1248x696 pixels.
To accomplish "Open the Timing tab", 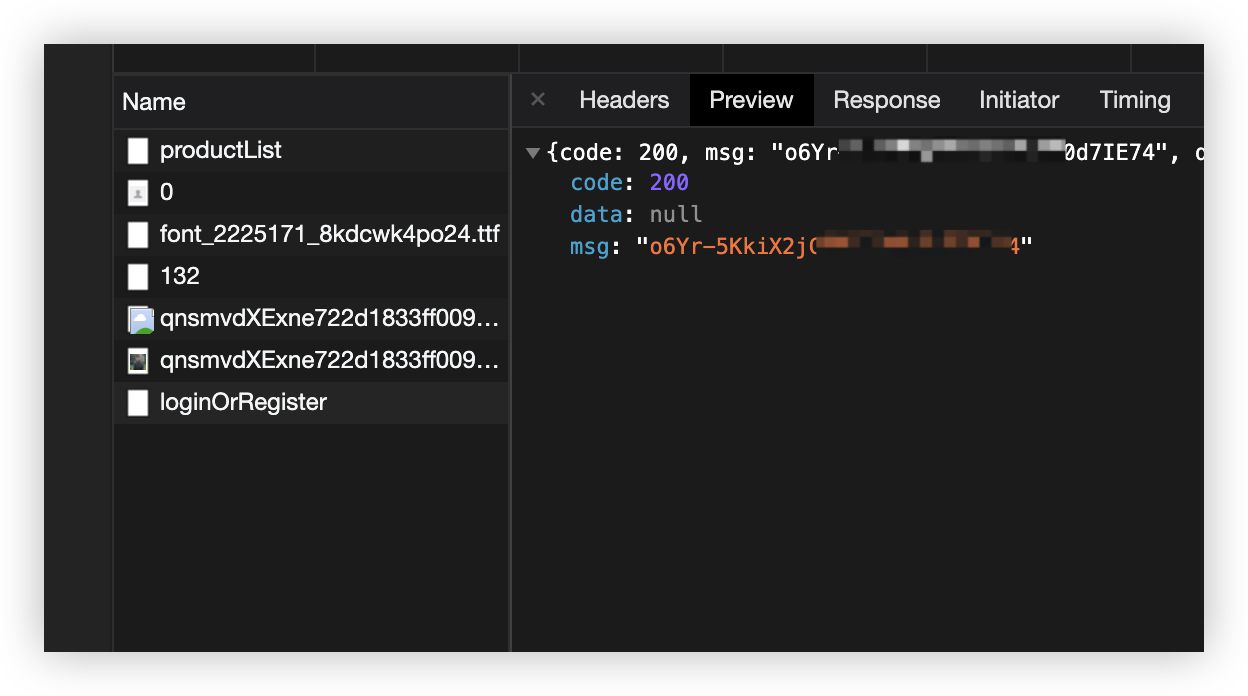I will click(1134, 100).
